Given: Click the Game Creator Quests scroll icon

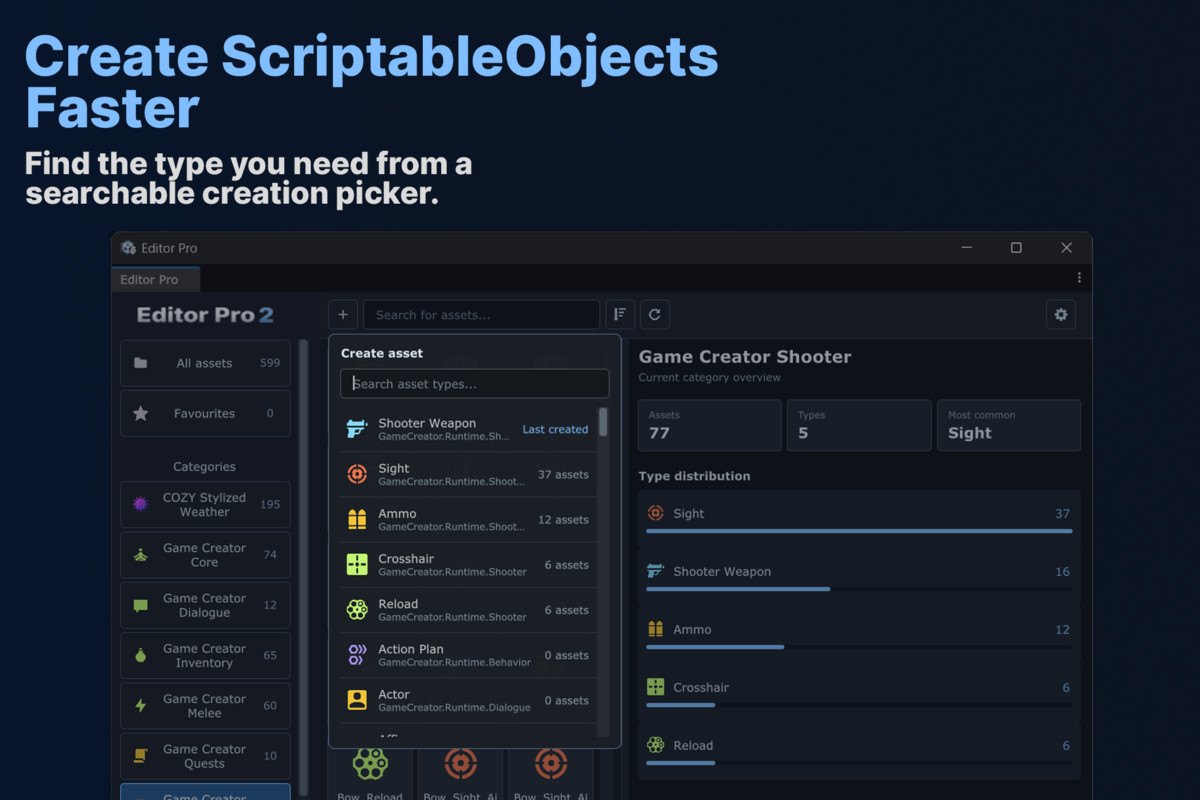Looking at the screenshot, I should click(141, 756).
